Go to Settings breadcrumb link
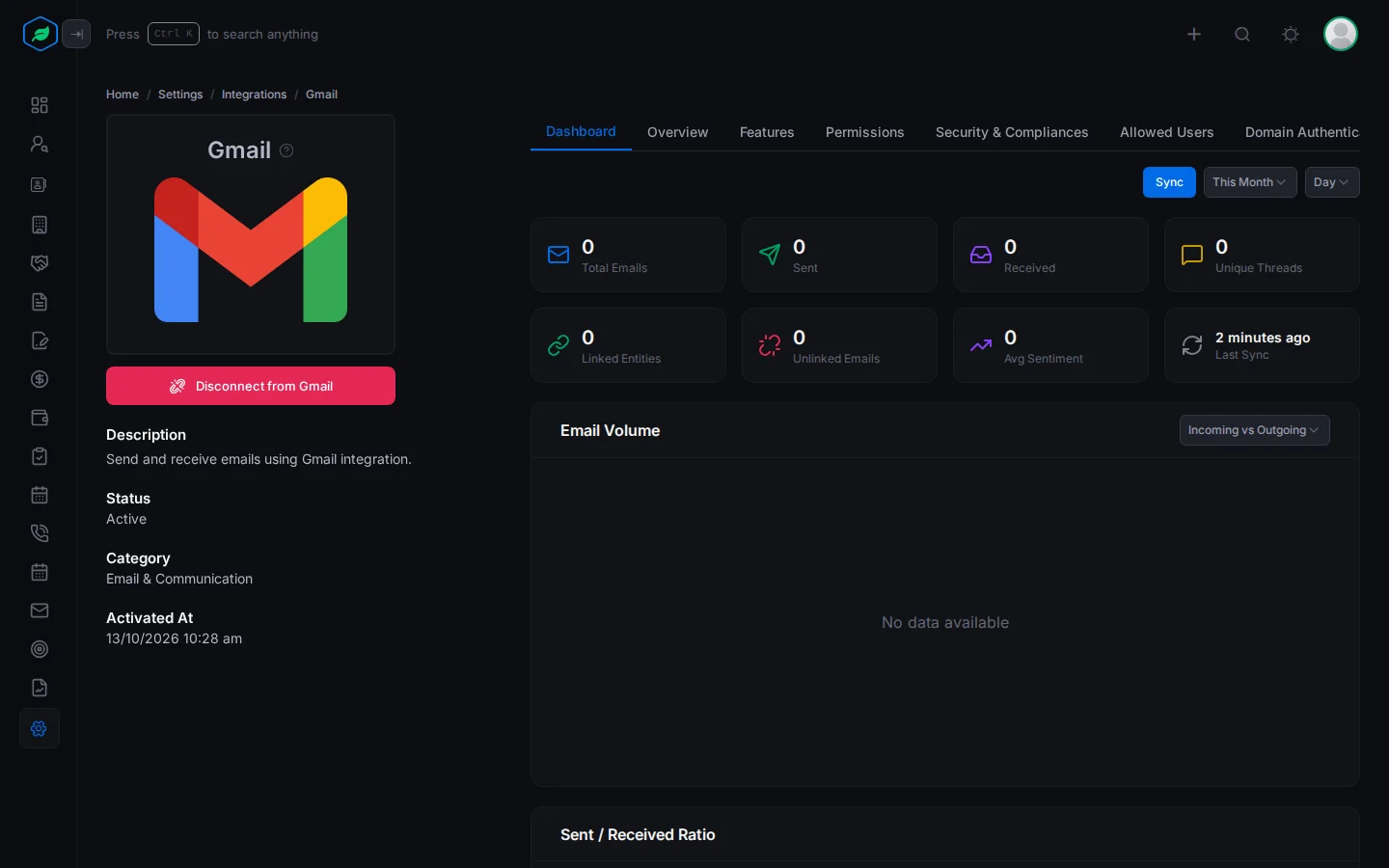The width and height of the screenshot is (1389, 868). coord(180,95)
